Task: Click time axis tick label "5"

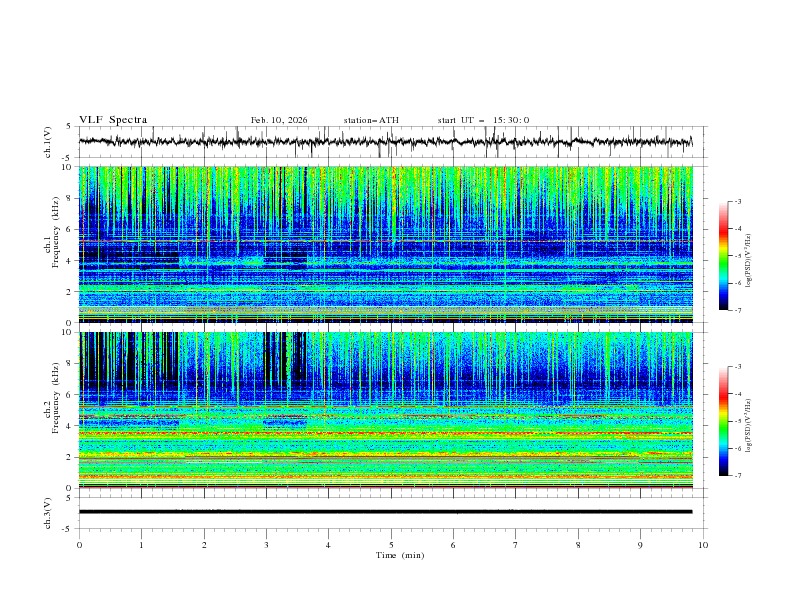Action: pyautogui.click(x=391, y=545)
